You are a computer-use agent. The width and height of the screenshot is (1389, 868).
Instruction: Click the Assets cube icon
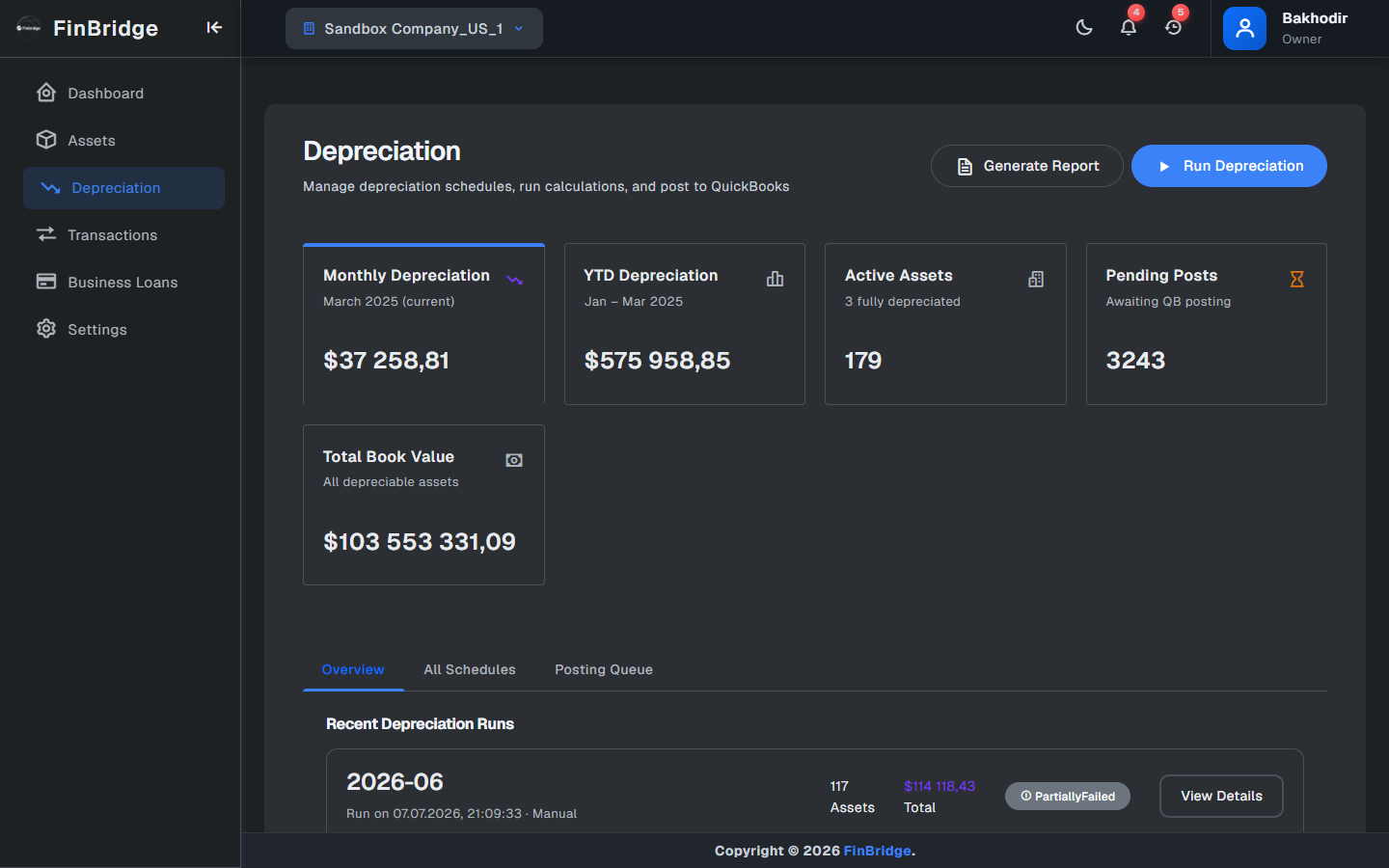click(x=46, y=140)
